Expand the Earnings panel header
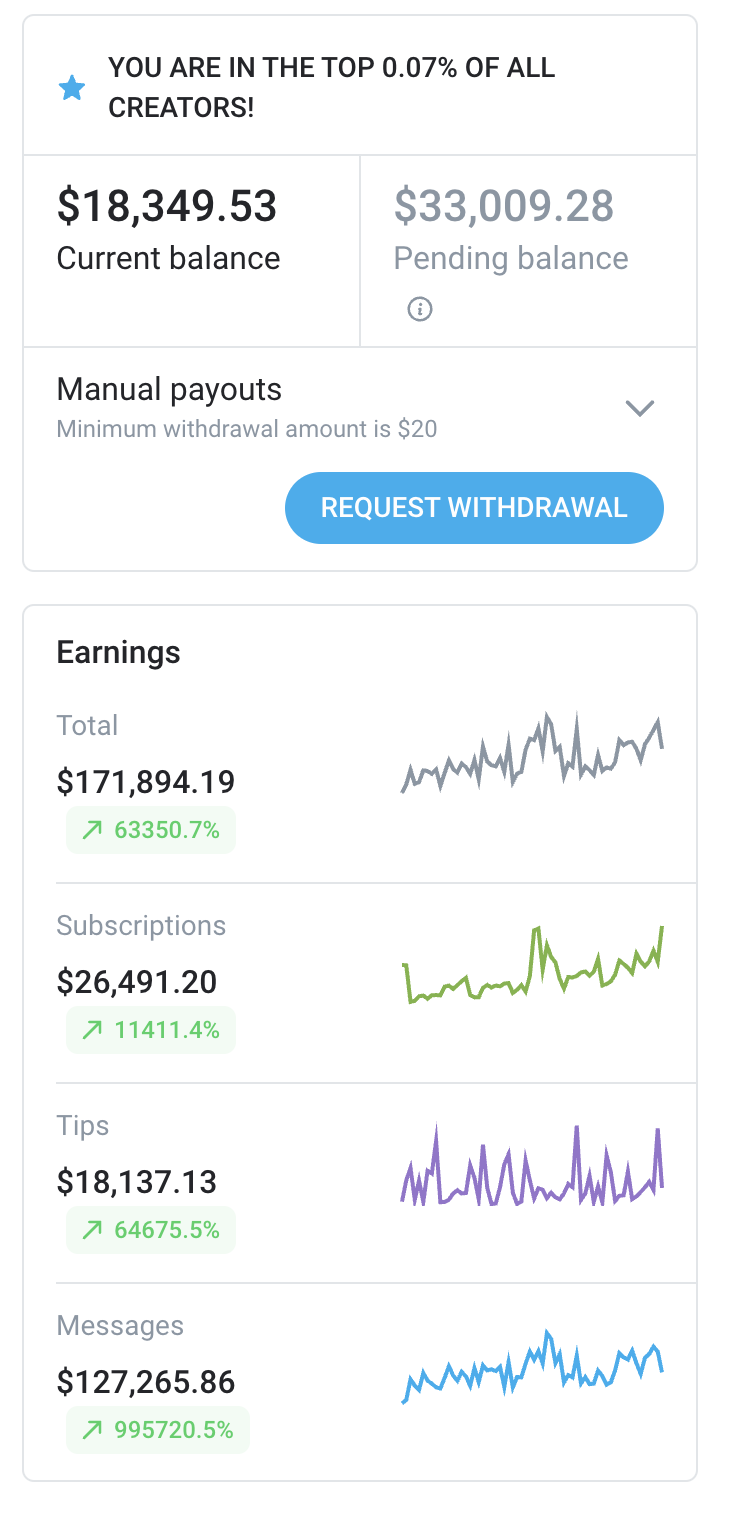The image size is (742, 1538). (119, 652)
